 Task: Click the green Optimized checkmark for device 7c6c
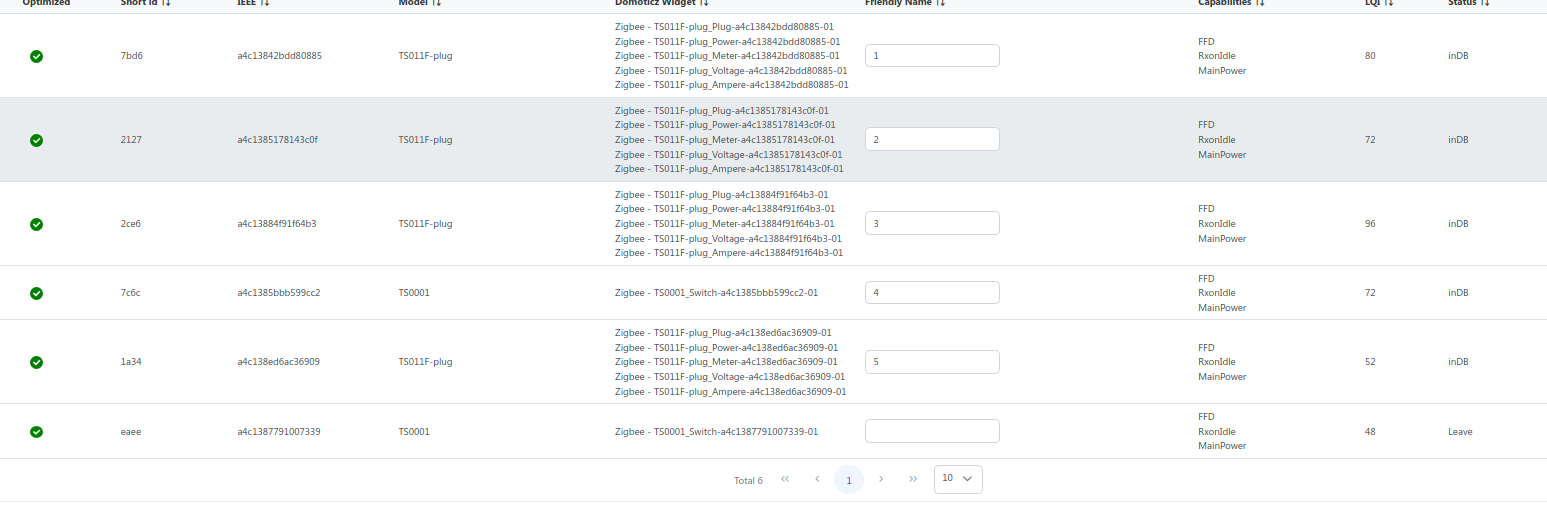[36, 293]
